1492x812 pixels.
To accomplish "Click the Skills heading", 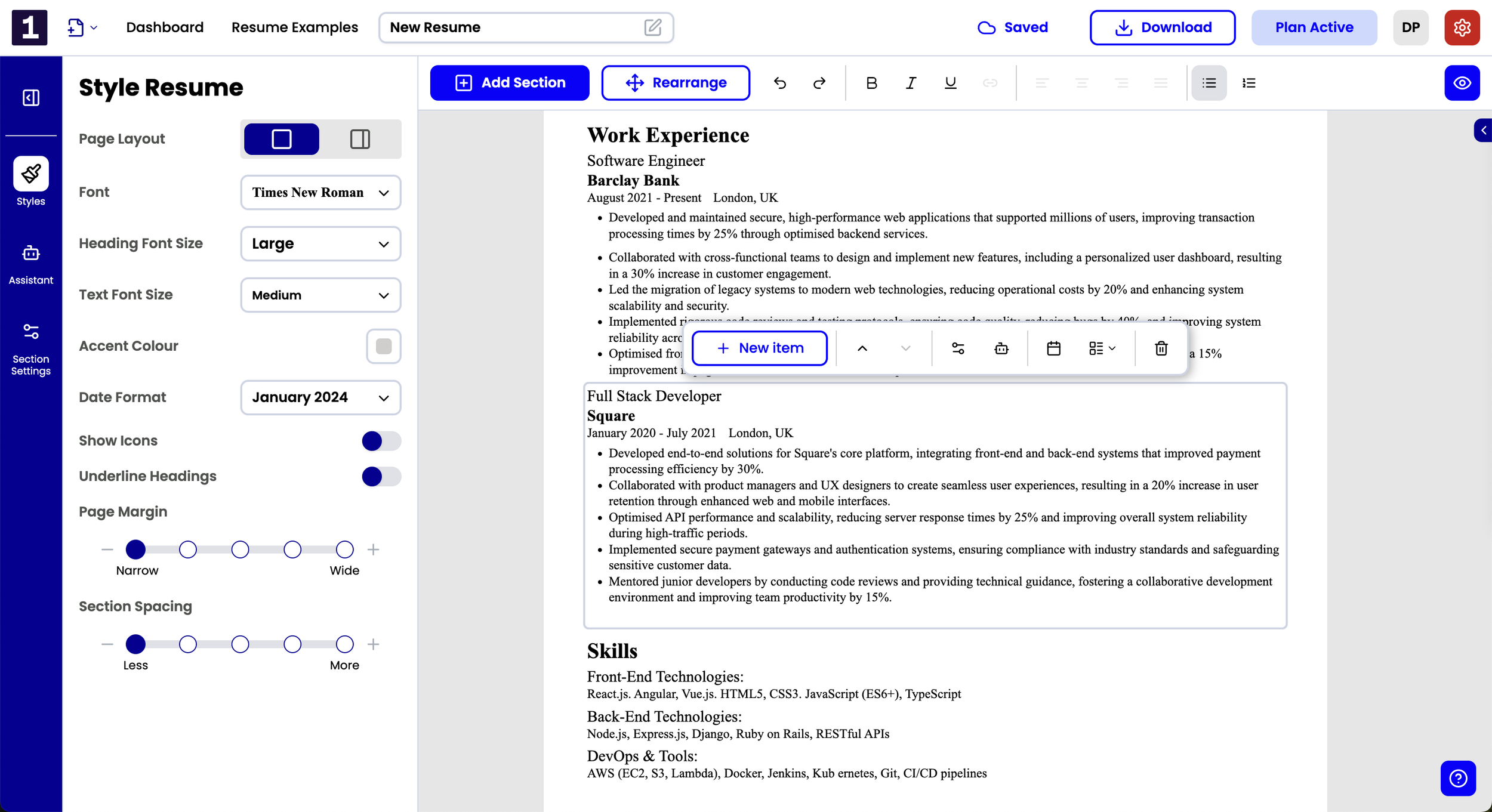I will [612, 651].
